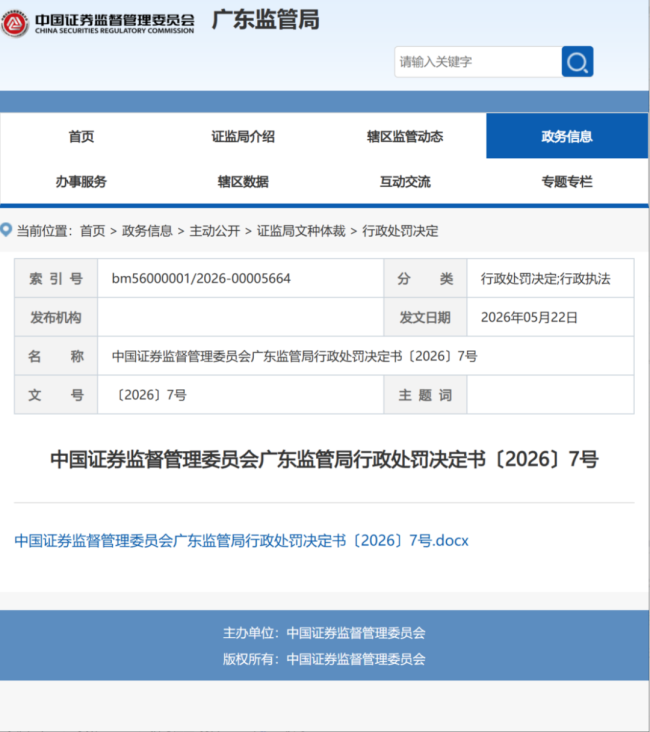Click the CHINA SECURITIES REGULATORY COMMISSION text
The width and height of the screenshot is (650, 732).
pos(114,31)
